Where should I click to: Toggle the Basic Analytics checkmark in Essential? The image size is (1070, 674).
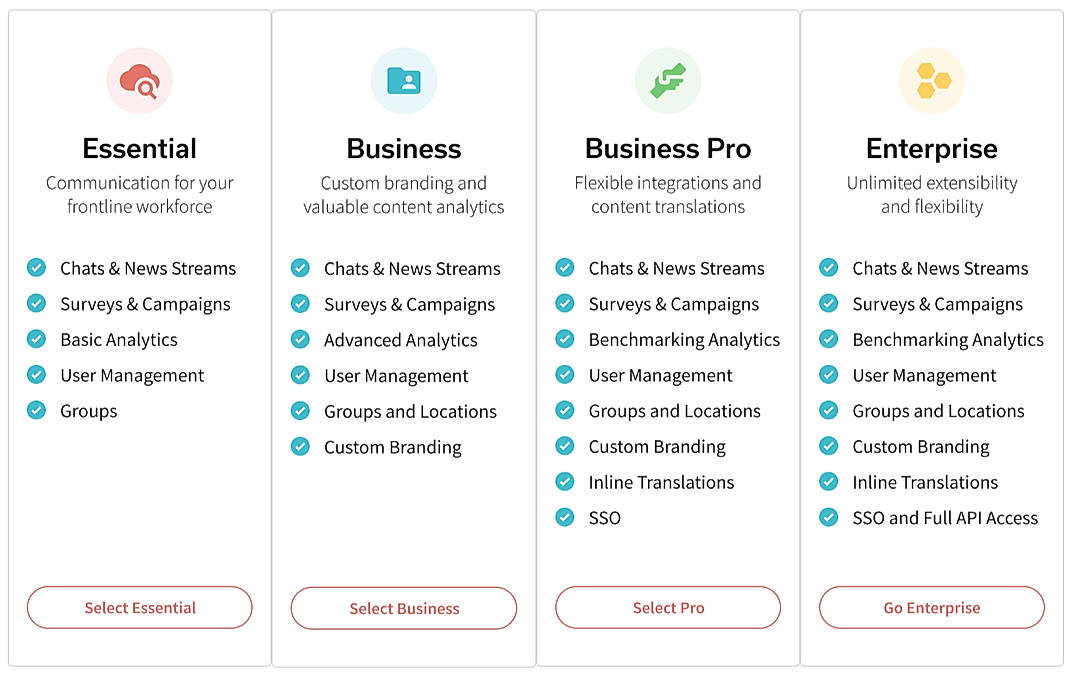pos(36,340)
